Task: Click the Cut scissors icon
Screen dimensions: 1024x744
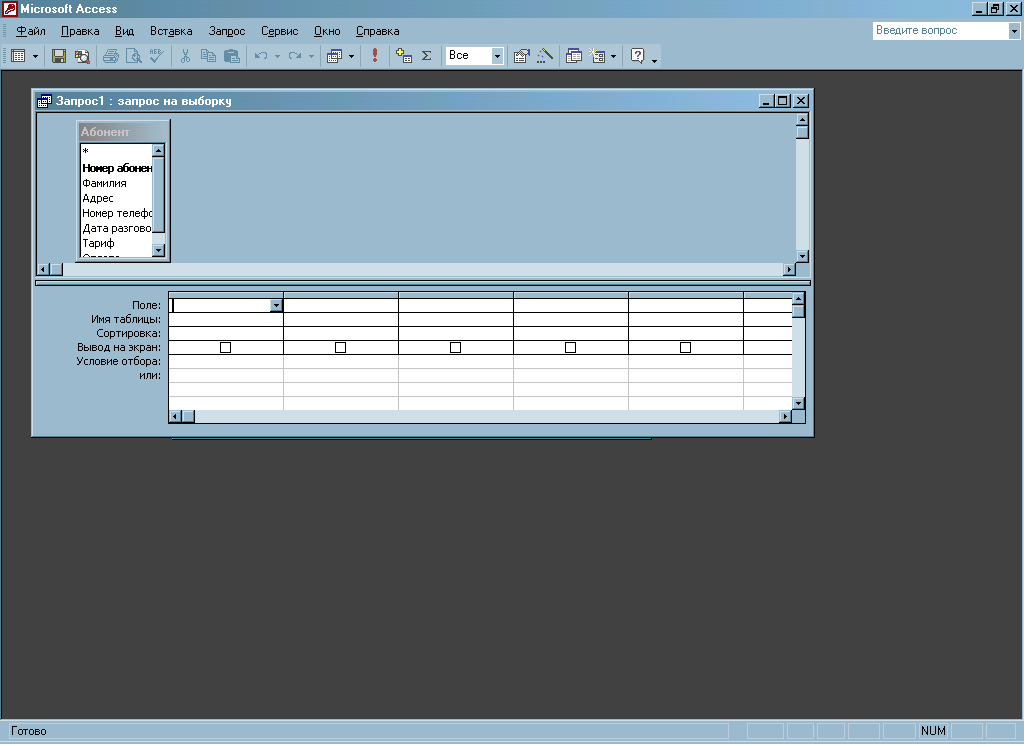Action: 185,56
